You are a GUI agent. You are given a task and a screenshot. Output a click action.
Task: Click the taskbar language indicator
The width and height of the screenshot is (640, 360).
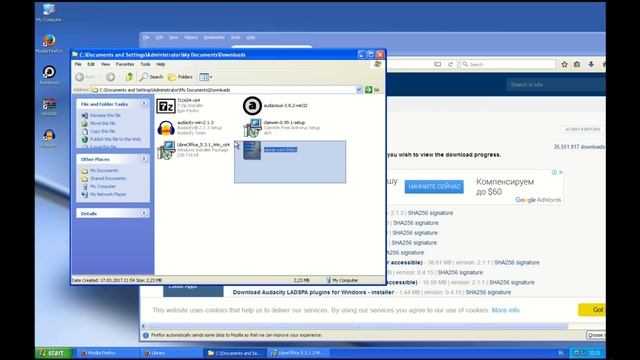point(561,353)
